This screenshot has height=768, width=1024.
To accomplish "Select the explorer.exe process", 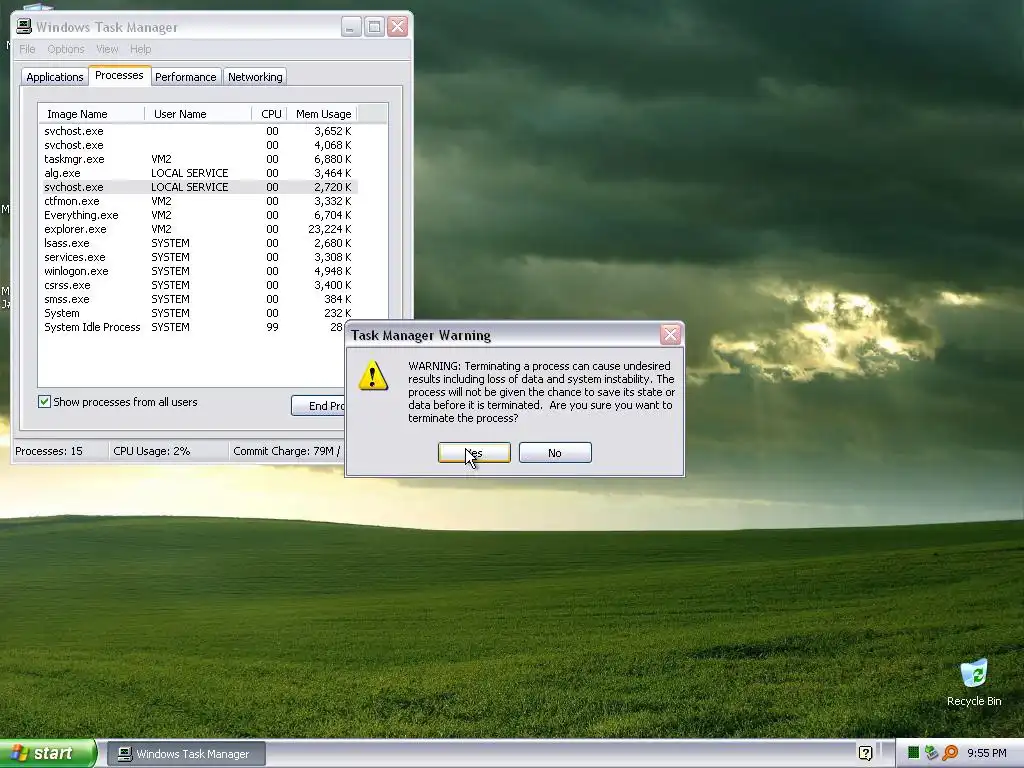I will 199,229.
